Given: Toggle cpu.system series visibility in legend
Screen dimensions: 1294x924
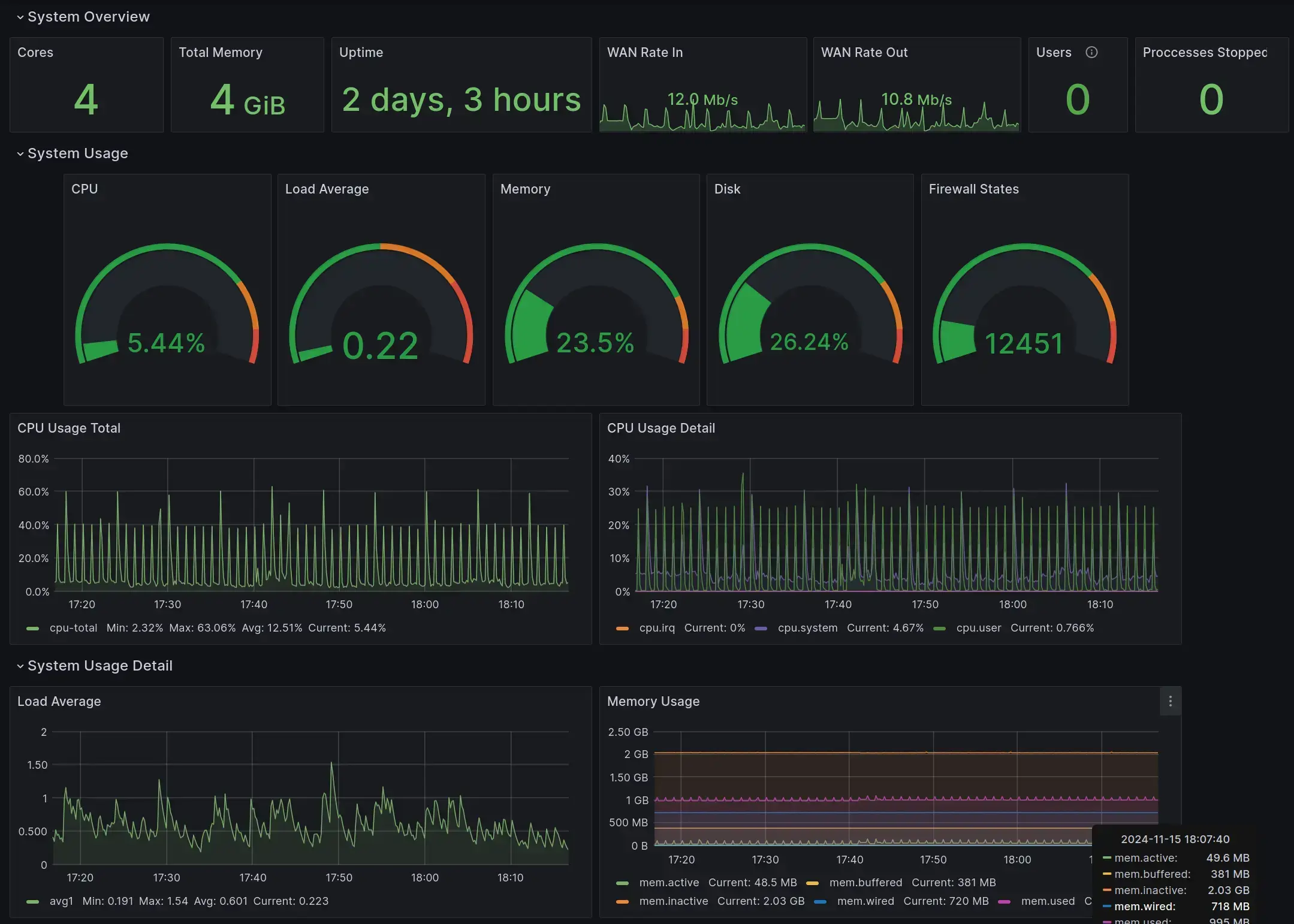Looking at the screenshot, I should [807, 628].
